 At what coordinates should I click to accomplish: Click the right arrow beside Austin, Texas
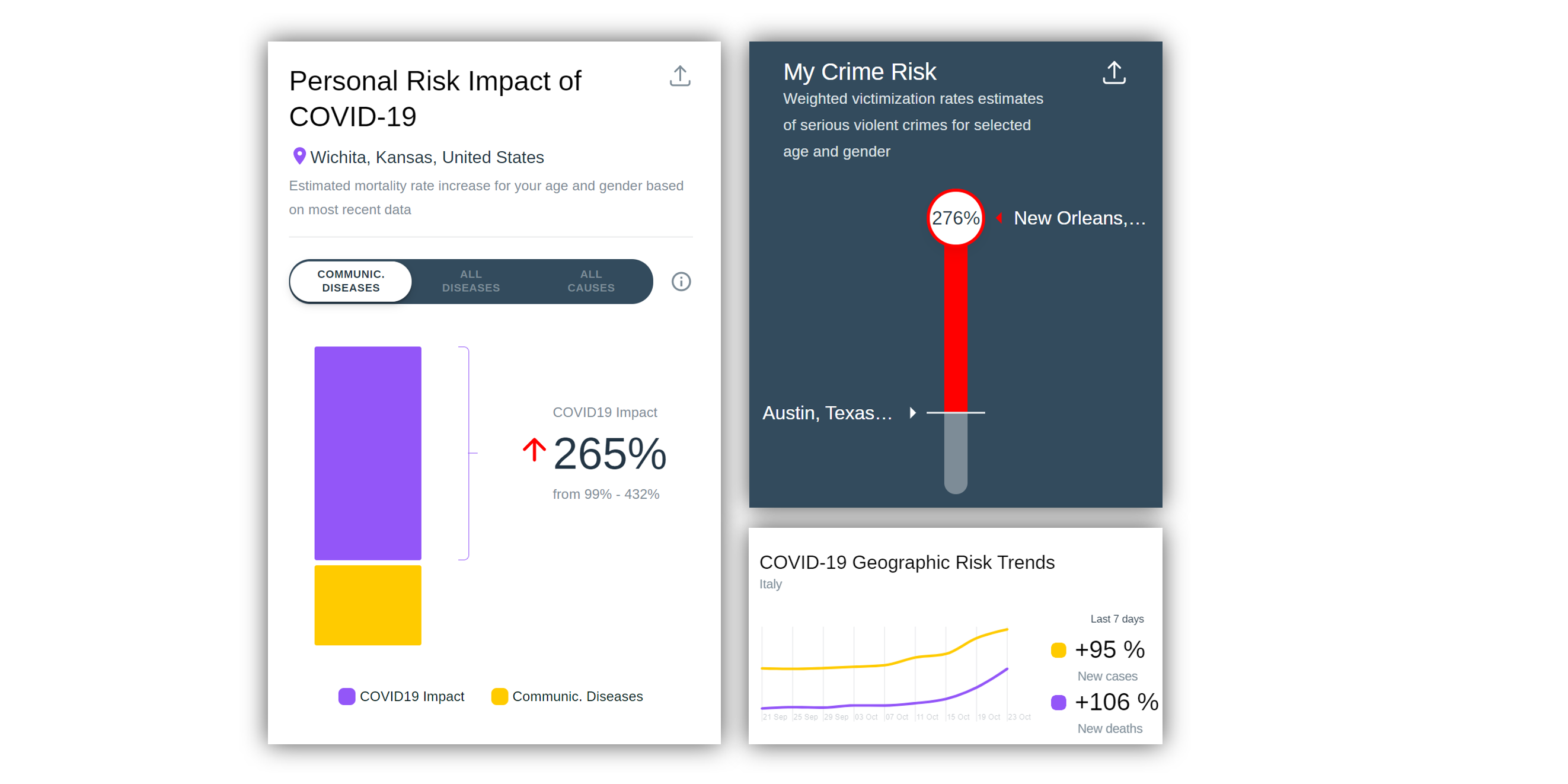pos(912,412)
